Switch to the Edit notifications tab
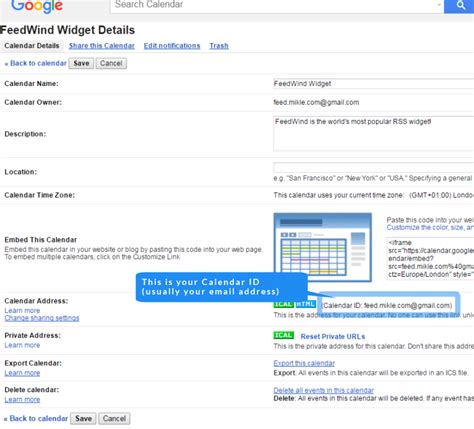474x429 pixels. [172, 46]
